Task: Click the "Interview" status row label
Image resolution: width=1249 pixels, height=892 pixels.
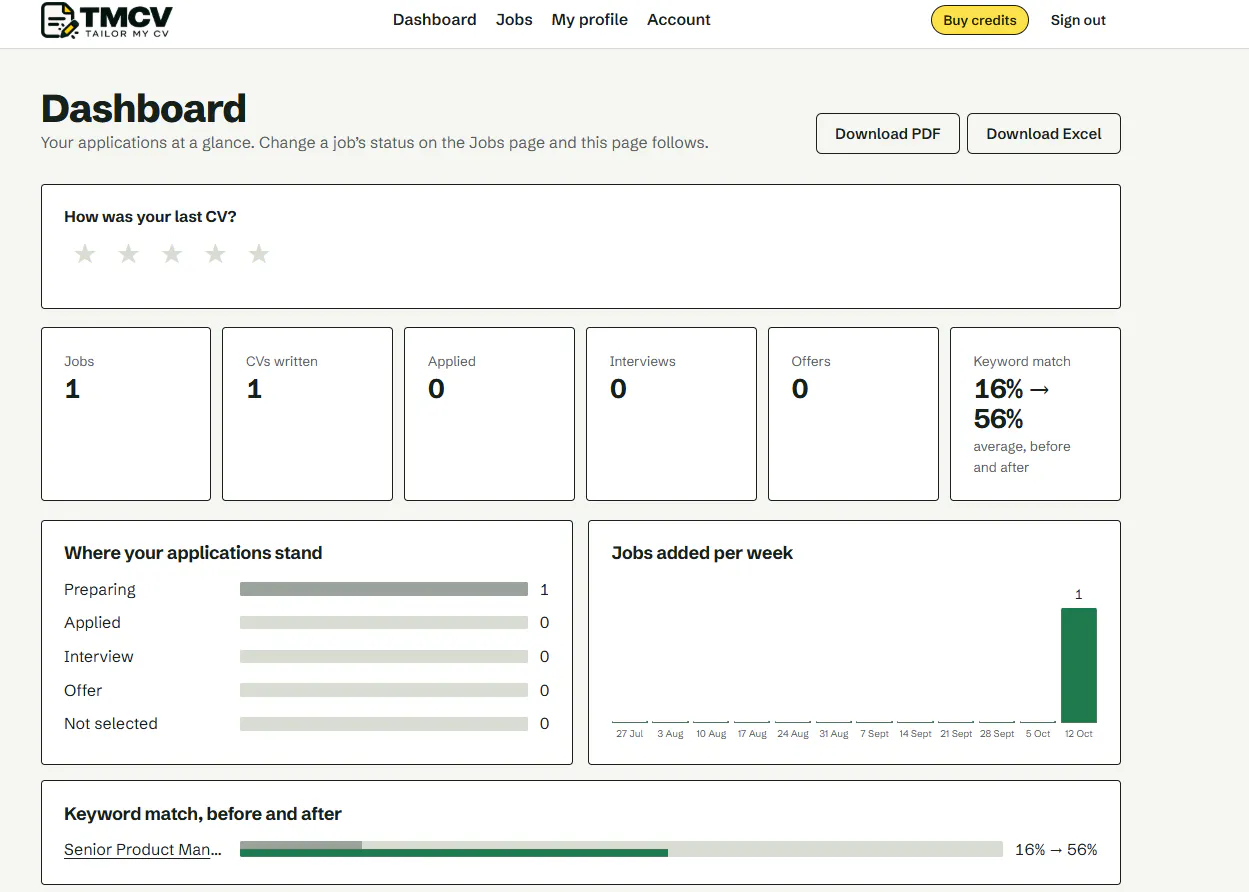Action: click(x=99, y=657)
